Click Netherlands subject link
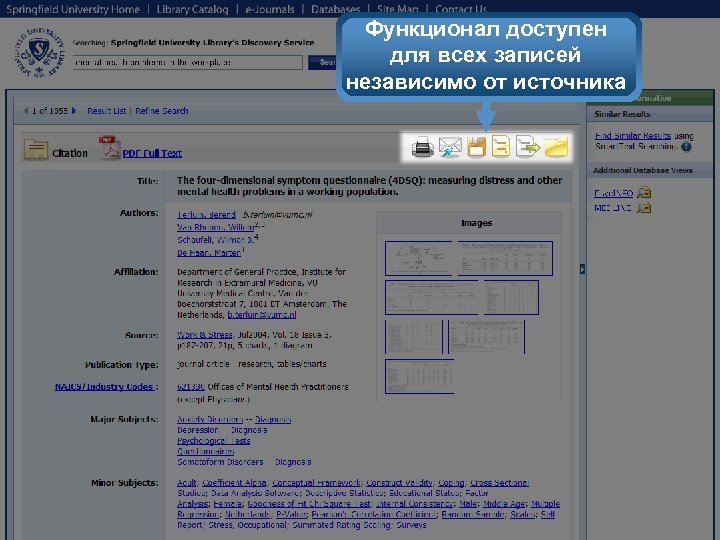This screenshot has height=540, width=720. point(248,514)
